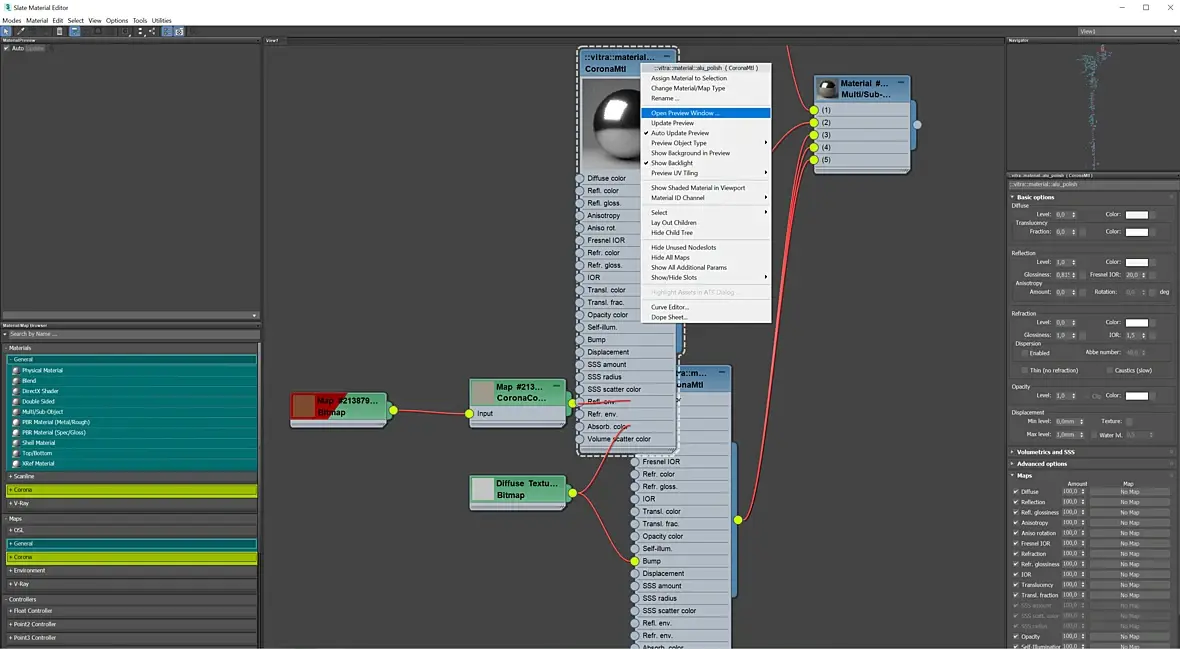Click Input socket of CoronaColor node
This screenshot has height=649, width=1180.
coord(470,413)
